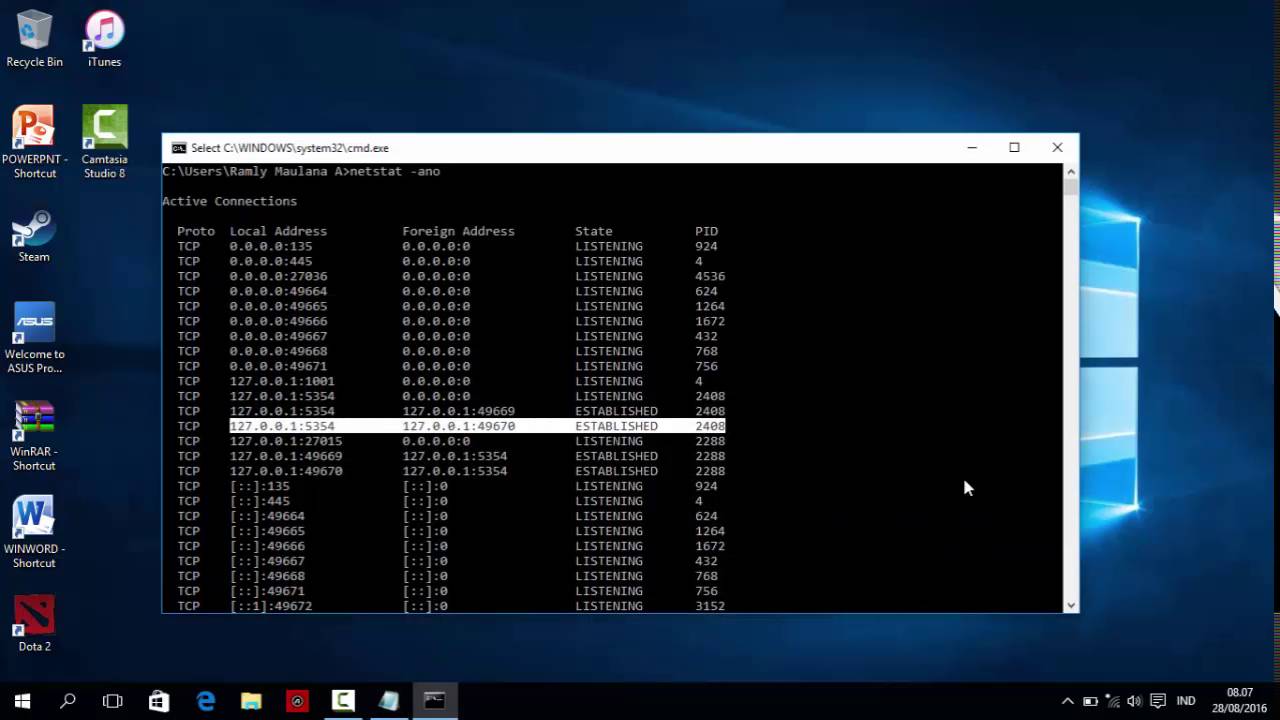Click the 'Local Address' column header
The image size is (1280, 720).
point(278,231)
